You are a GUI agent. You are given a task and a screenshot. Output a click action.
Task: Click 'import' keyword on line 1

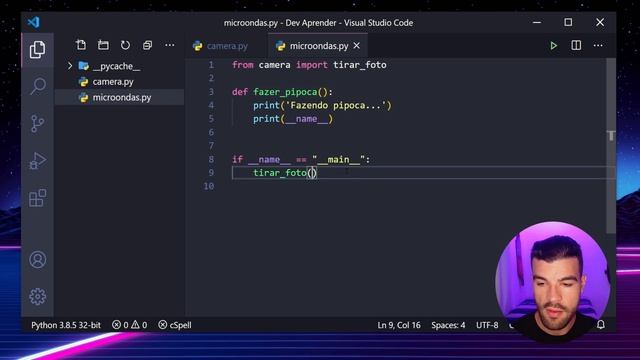coord(311,65)
